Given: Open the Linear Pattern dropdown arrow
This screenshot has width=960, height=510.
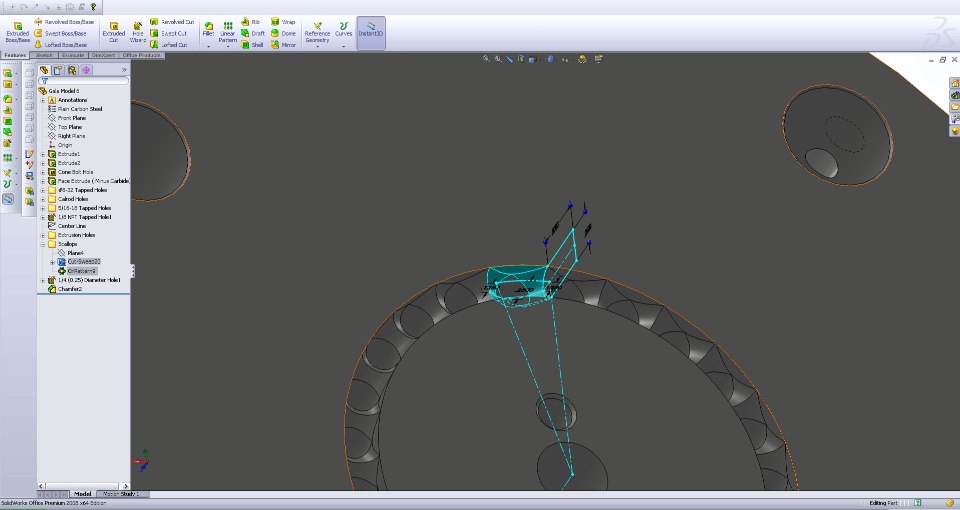Looking at the screenshot, I should coord(228,47).
